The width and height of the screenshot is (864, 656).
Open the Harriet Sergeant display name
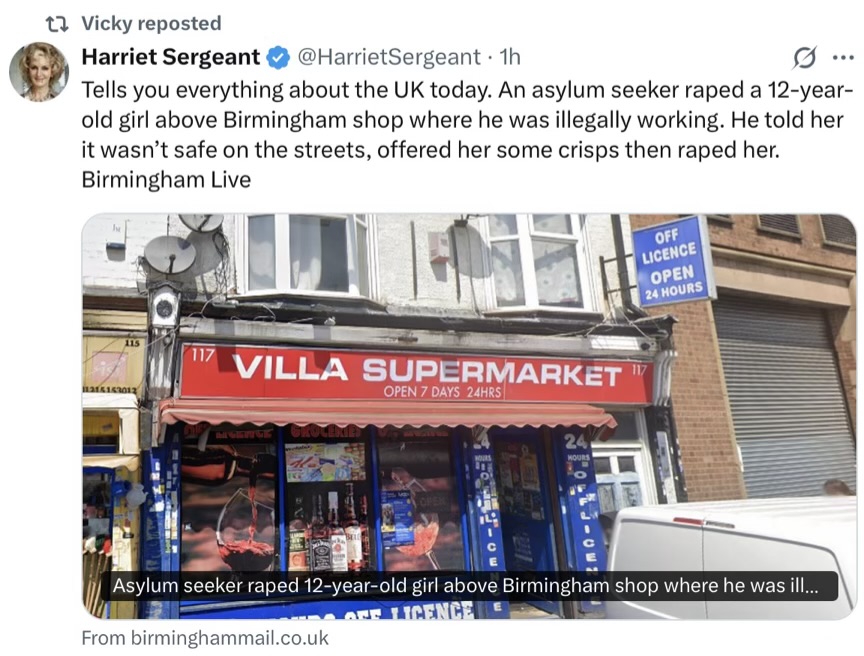point(171,57)
